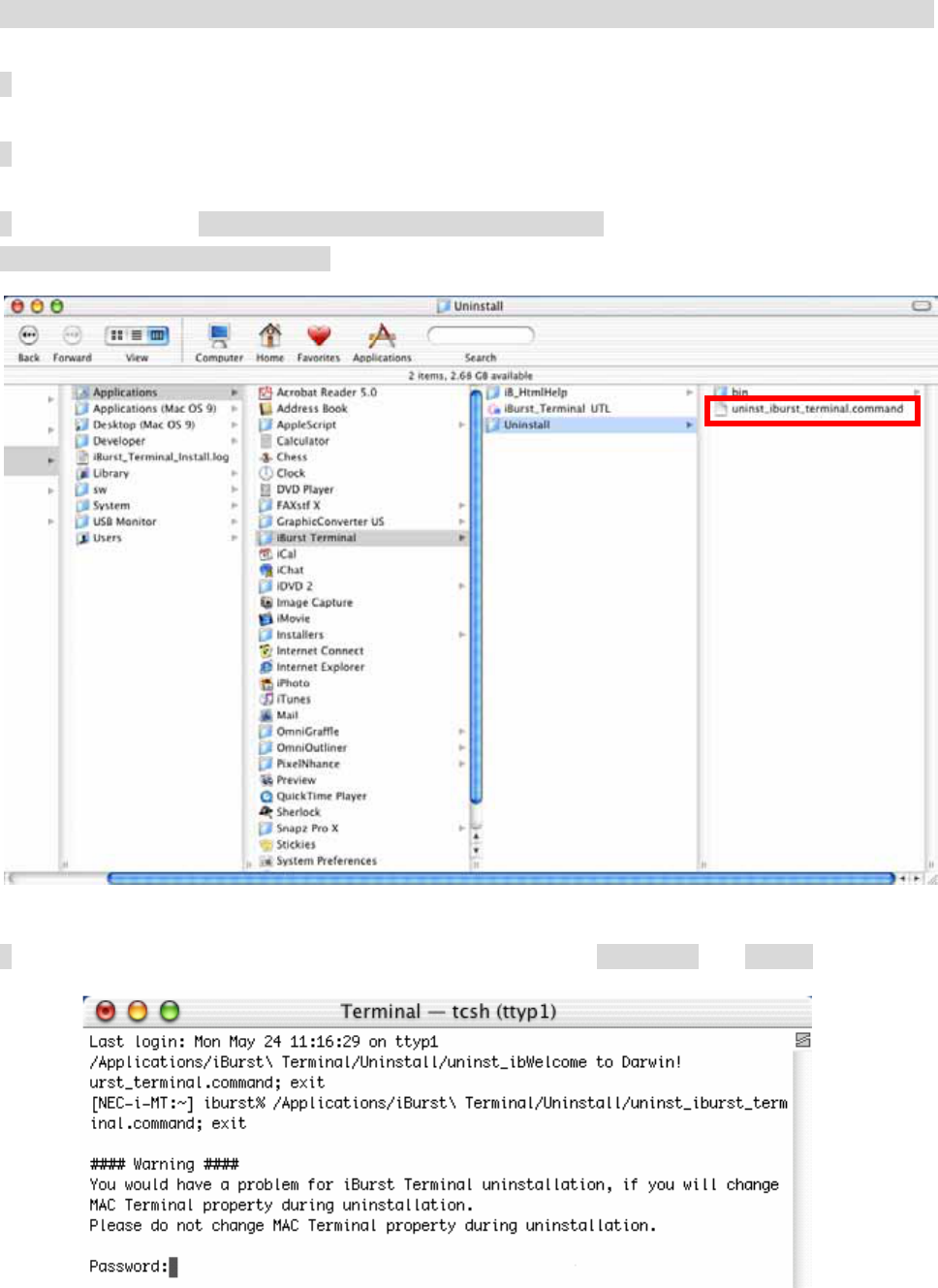Click Terminal window scroll toggle icon

coord(802,1040)
